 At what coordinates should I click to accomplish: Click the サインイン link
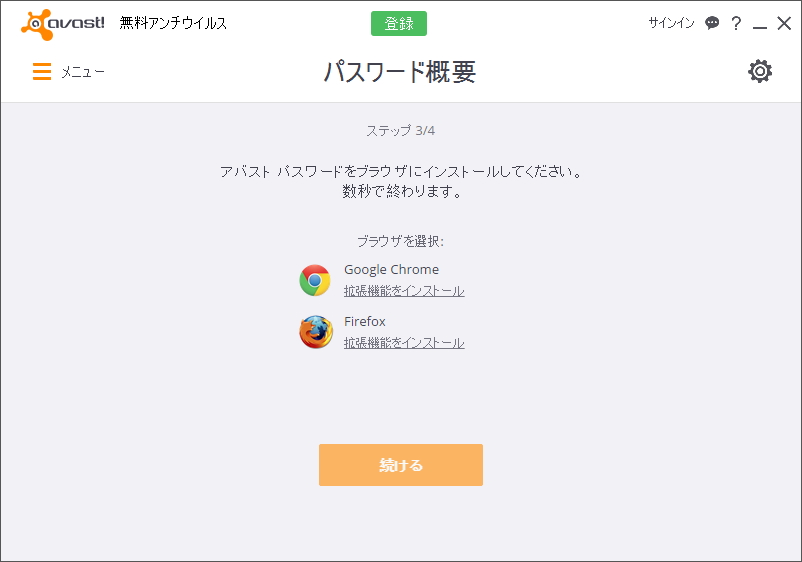[672, 23]
